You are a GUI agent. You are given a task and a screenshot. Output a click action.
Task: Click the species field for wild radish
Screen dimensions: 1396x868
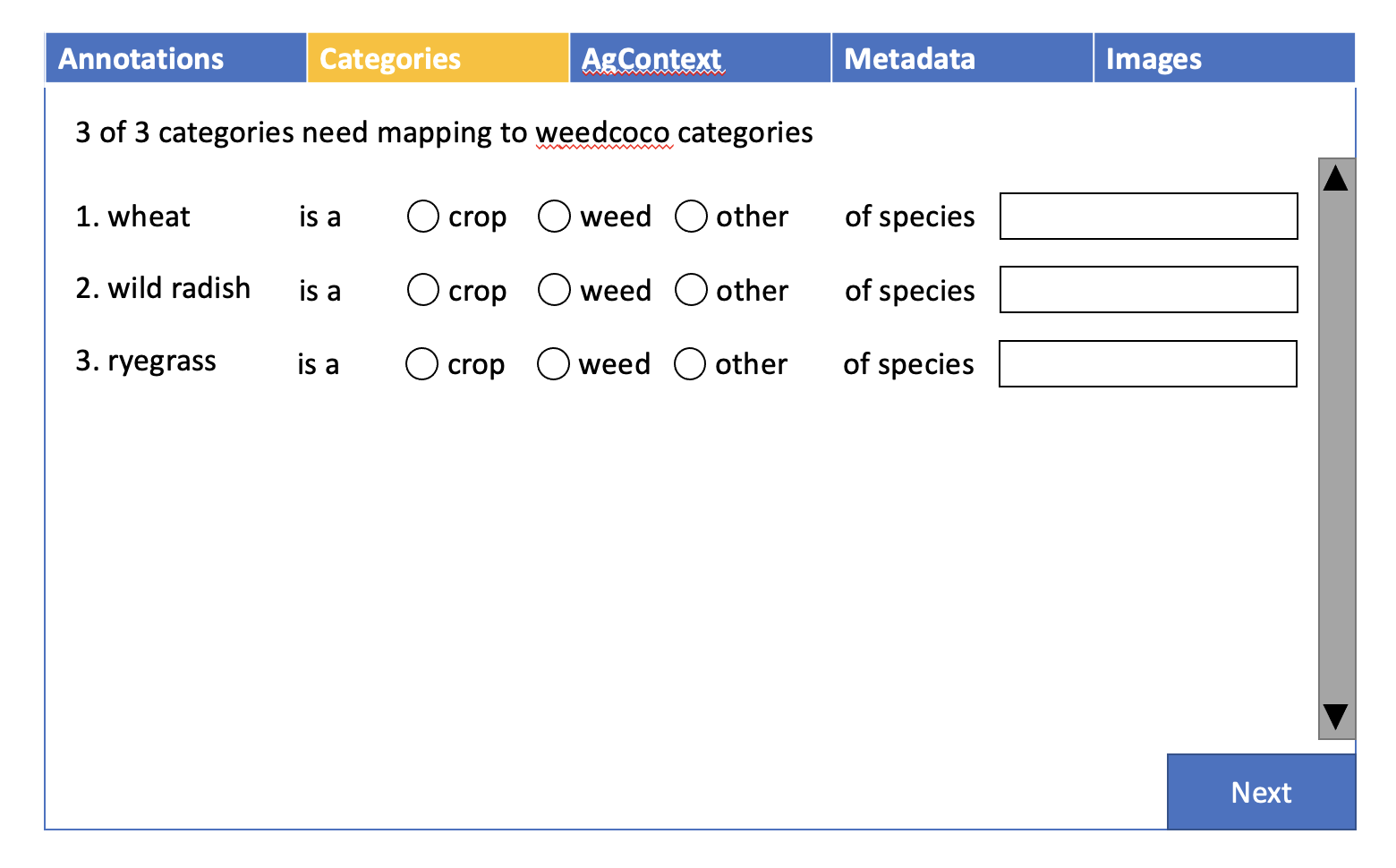[1148, 289]
